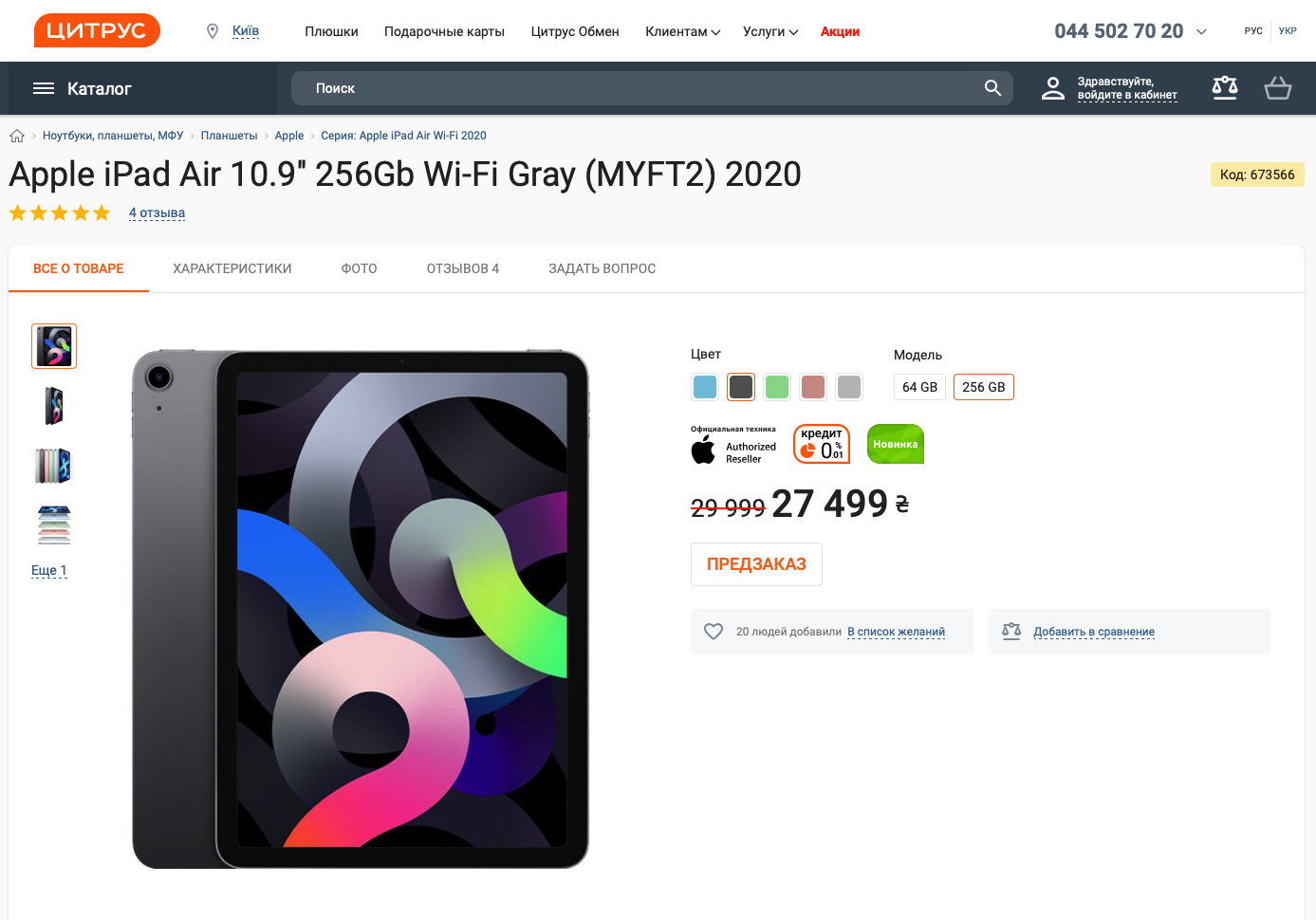Click the city location pin icon
1316x920 pixels.
[213, 31]
